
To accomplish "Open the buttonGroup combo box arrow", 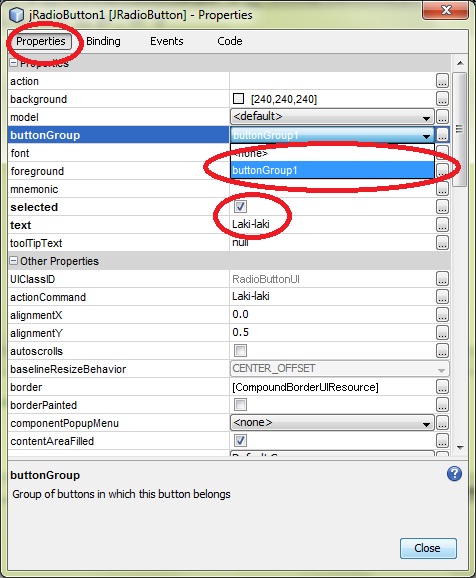I will click(427, 136).
